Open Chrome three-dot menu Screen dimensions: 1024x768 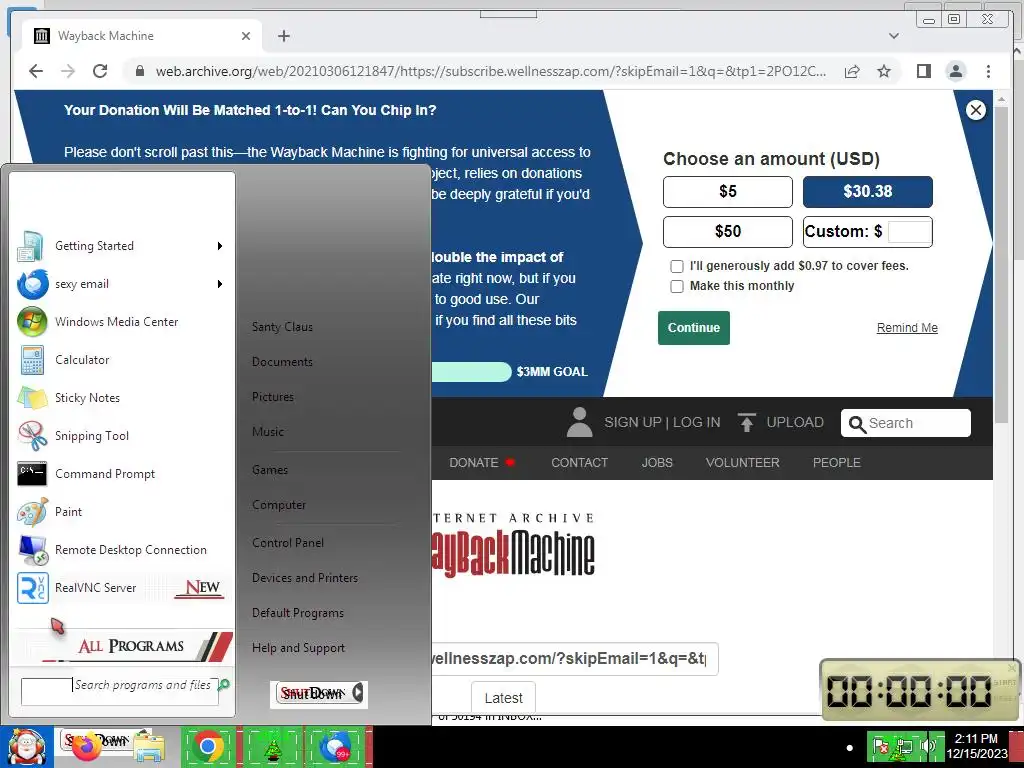(x=988, y=71)
